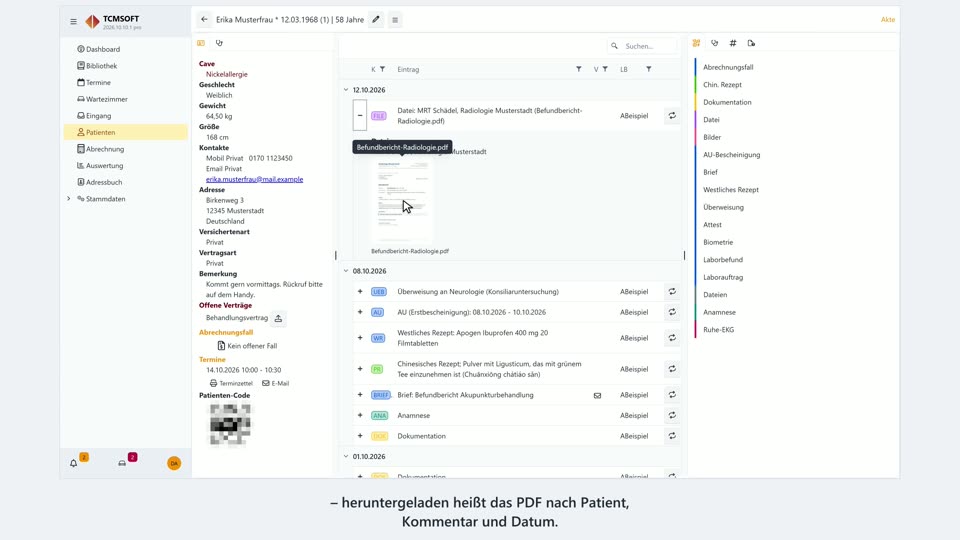
Task: Add an AU-Bescheinigung entry from right panel
Action: pyautogui.click(x=732, y=155)
